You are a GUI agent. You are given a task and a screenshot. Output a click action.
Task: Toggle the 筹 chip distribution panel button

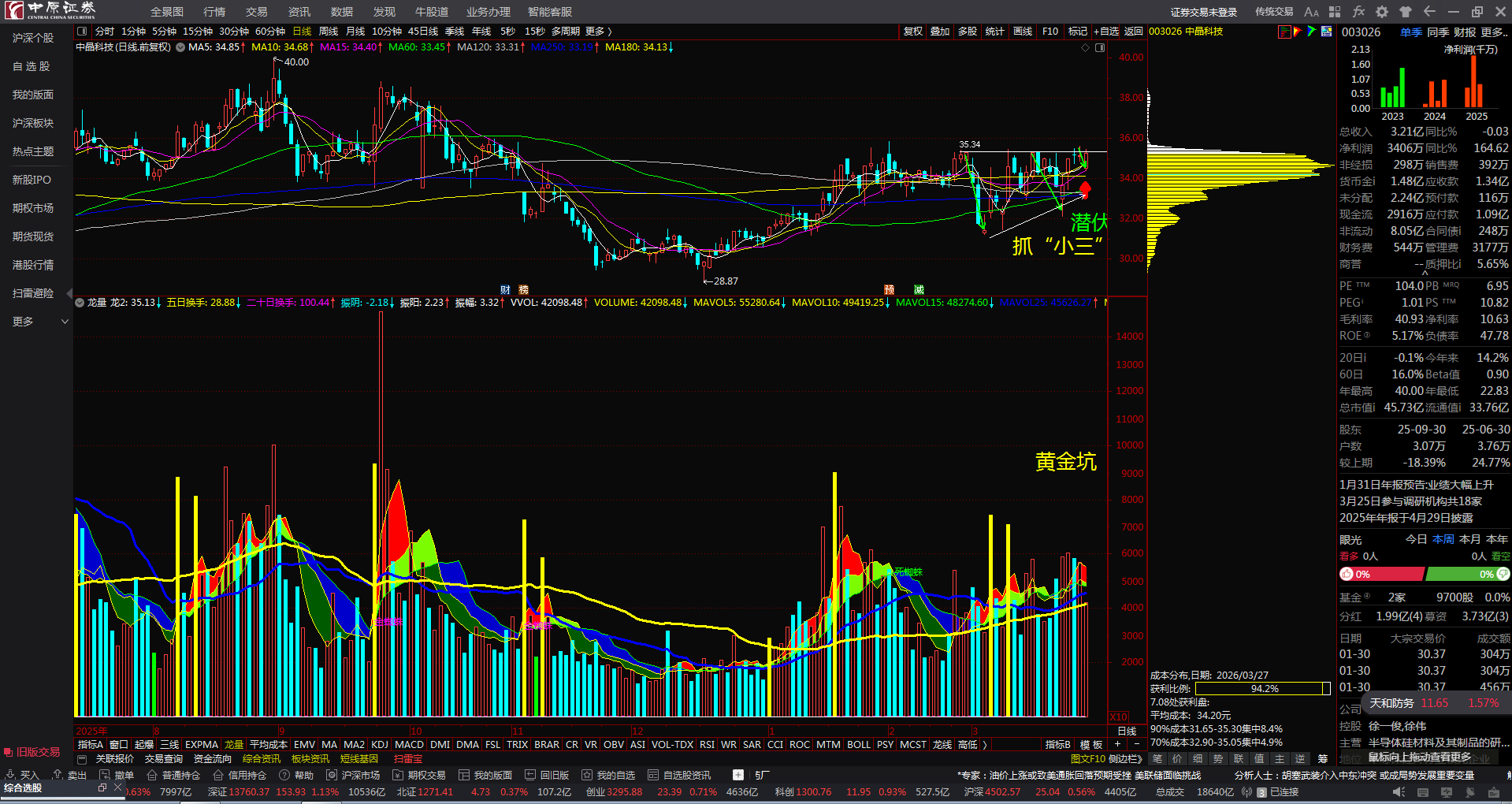(1322, 759)
